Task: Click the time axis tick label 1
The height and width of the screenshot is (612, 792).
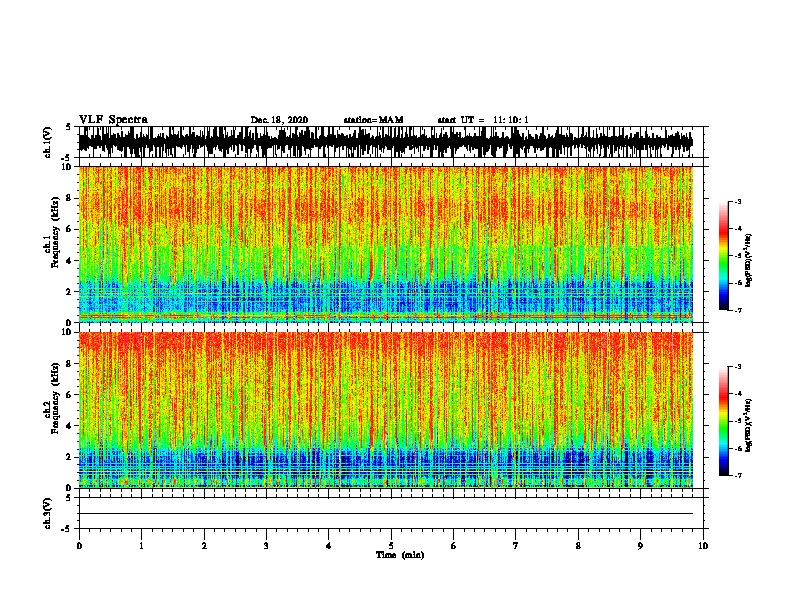Action: 141,546
